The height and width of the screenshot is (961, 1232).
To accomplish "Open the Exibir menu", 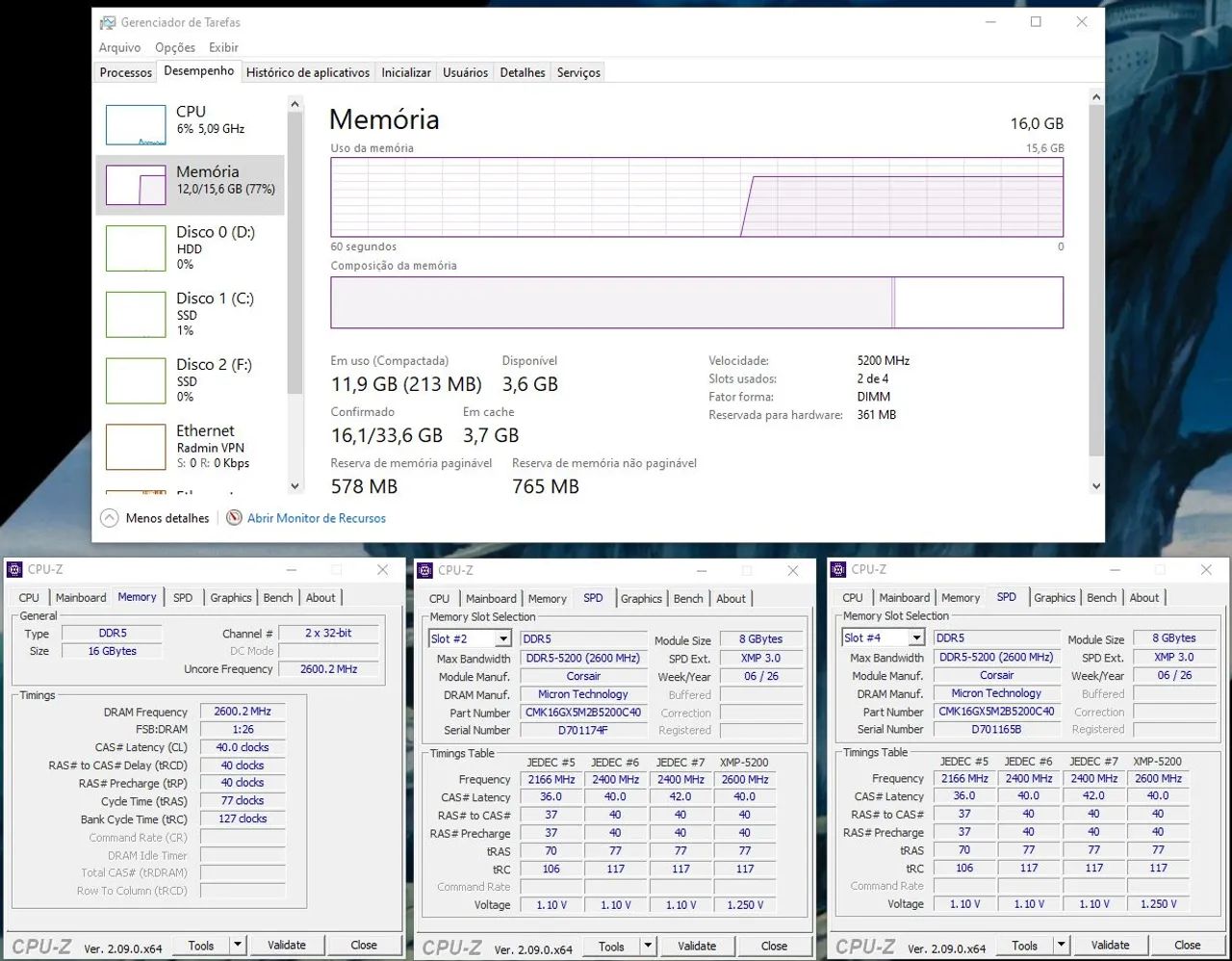I will [x=223, y=47].
